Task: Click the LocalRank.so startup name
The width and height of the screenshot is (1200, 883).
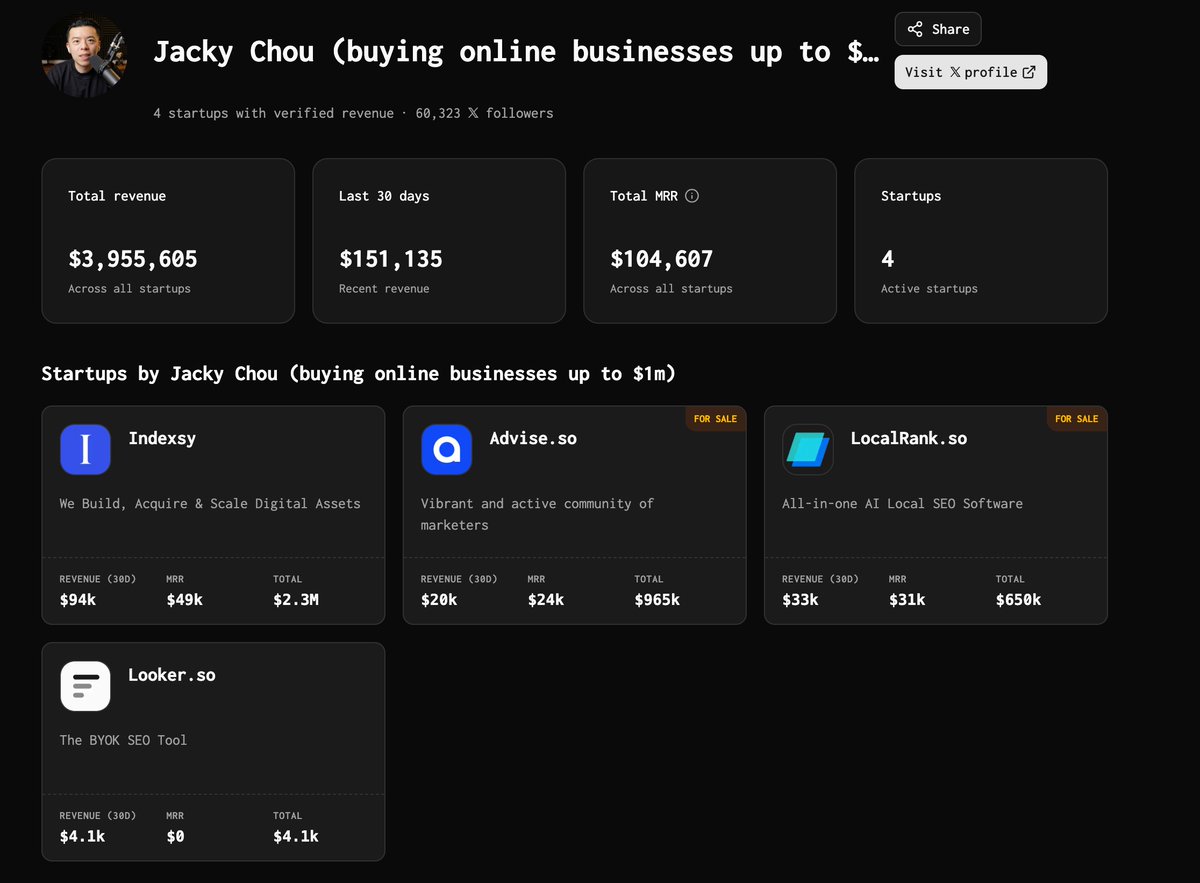Action: [x=909, y=438]
